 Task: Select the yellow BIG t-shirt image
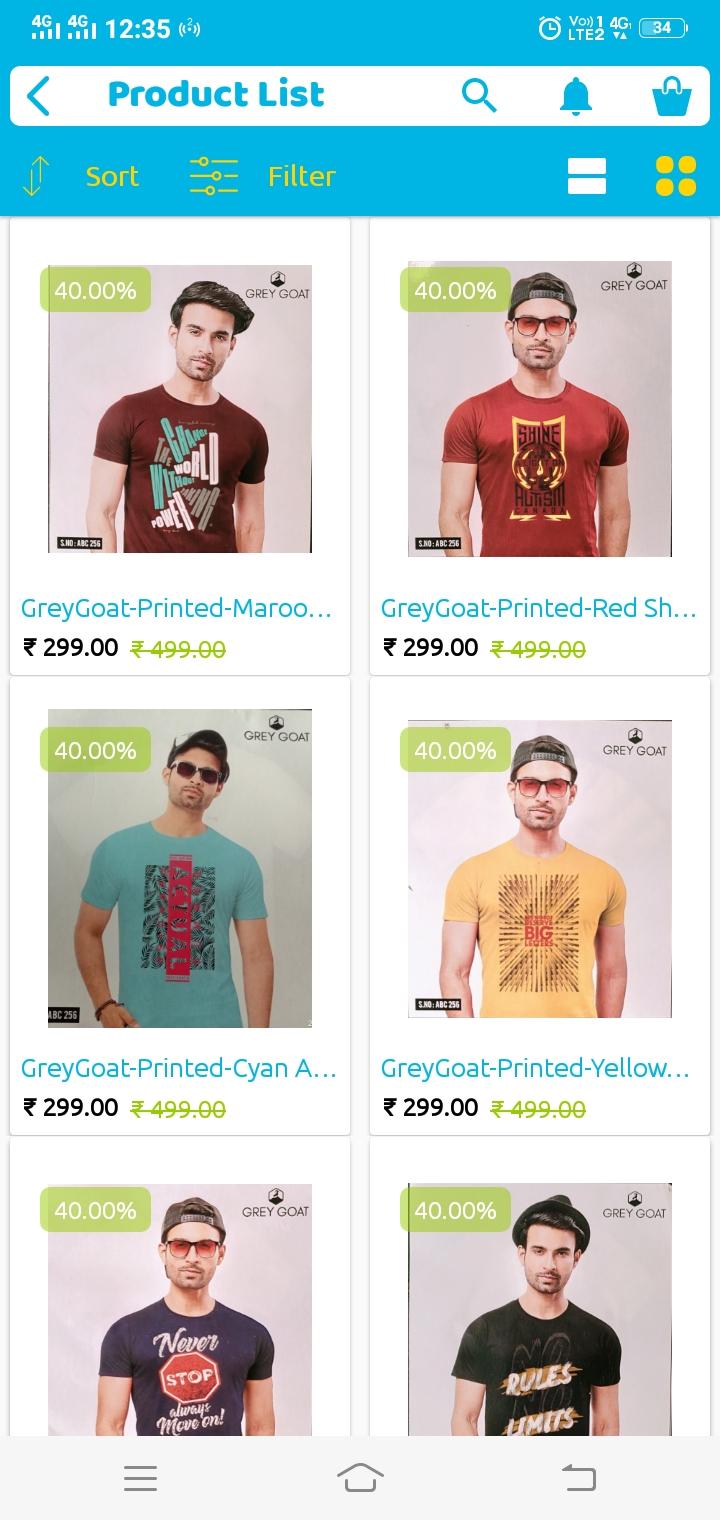pos(540,868)
